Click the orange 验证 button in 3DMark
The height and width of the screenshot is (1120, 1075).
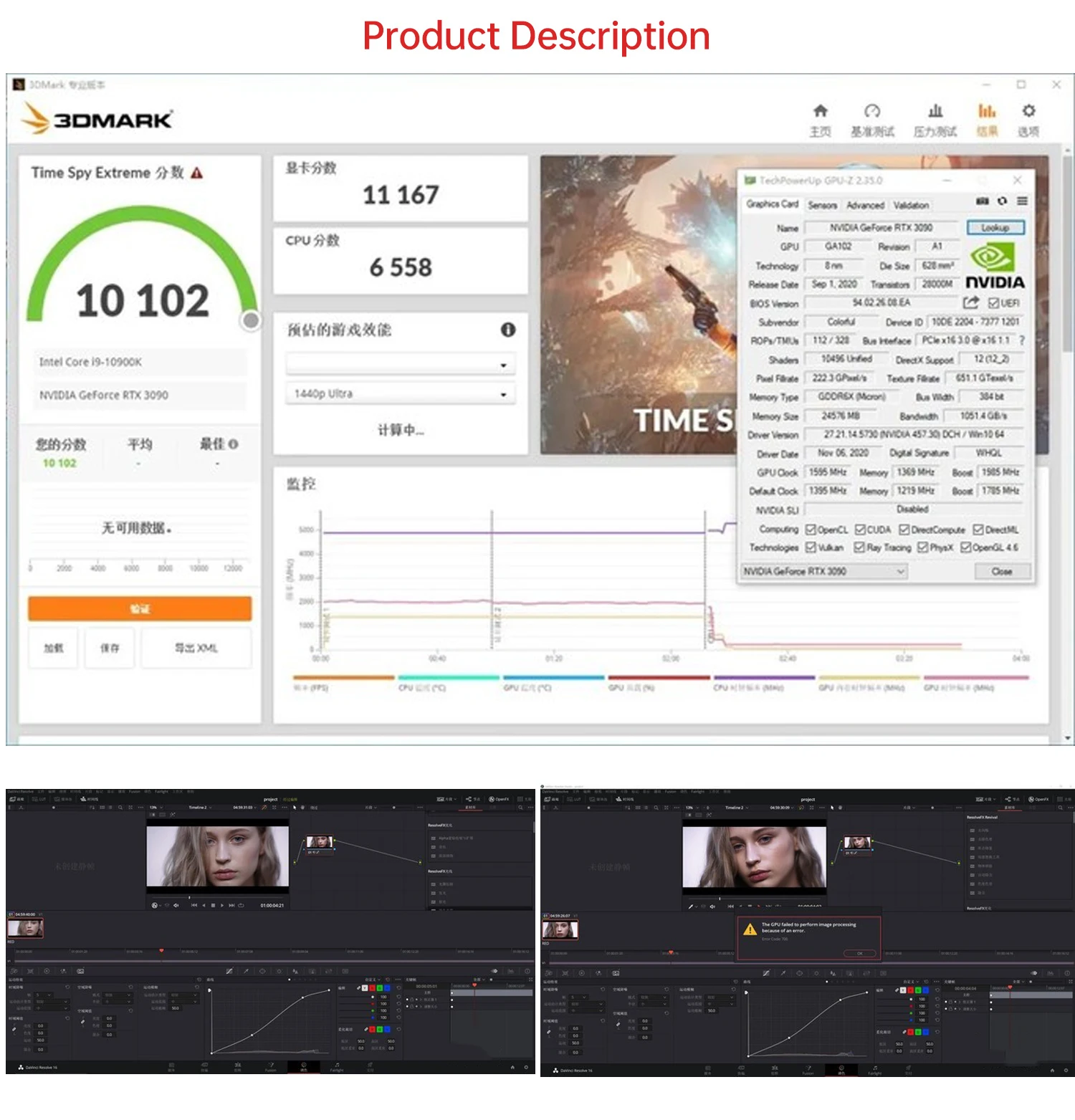pyautogui.click(x=140, y=608)
